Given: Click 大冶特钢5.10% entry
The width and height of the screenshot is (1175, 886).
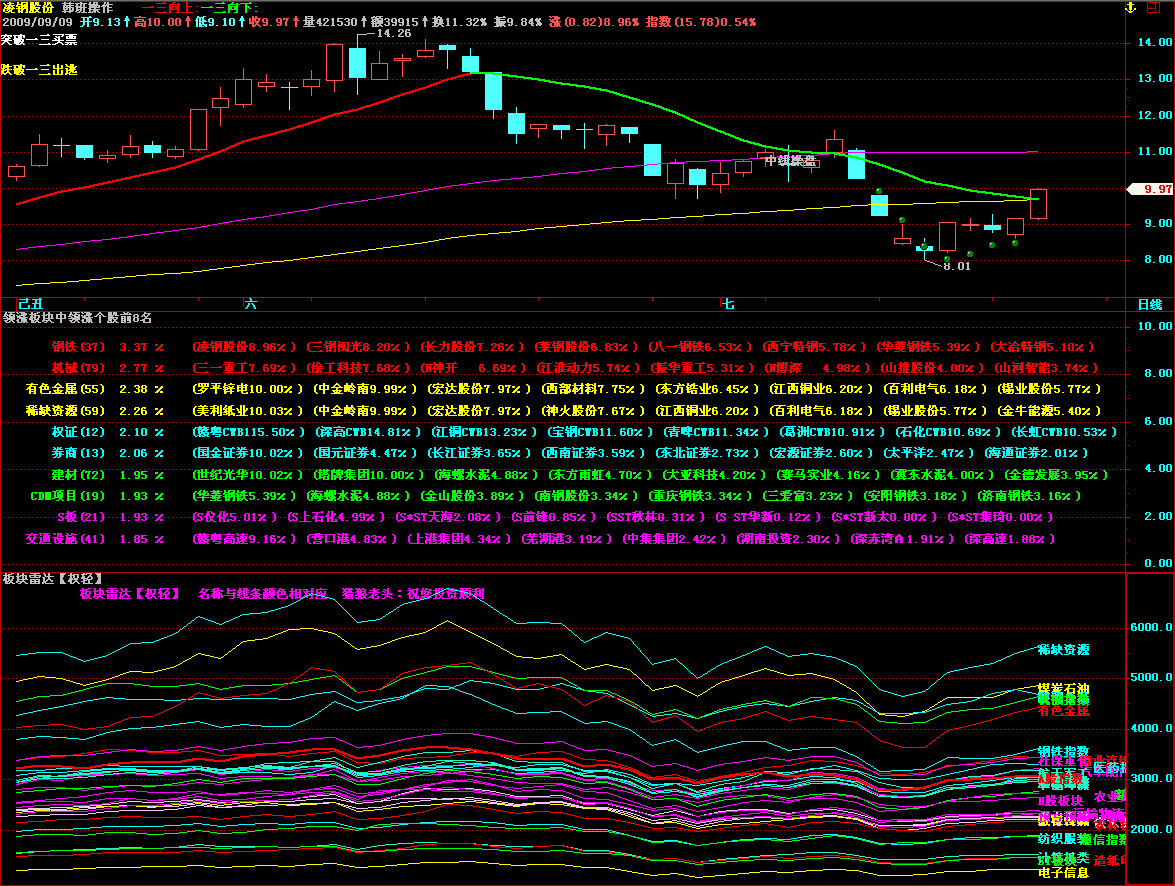Looking at the screenshot, I should click(1042, 347).
